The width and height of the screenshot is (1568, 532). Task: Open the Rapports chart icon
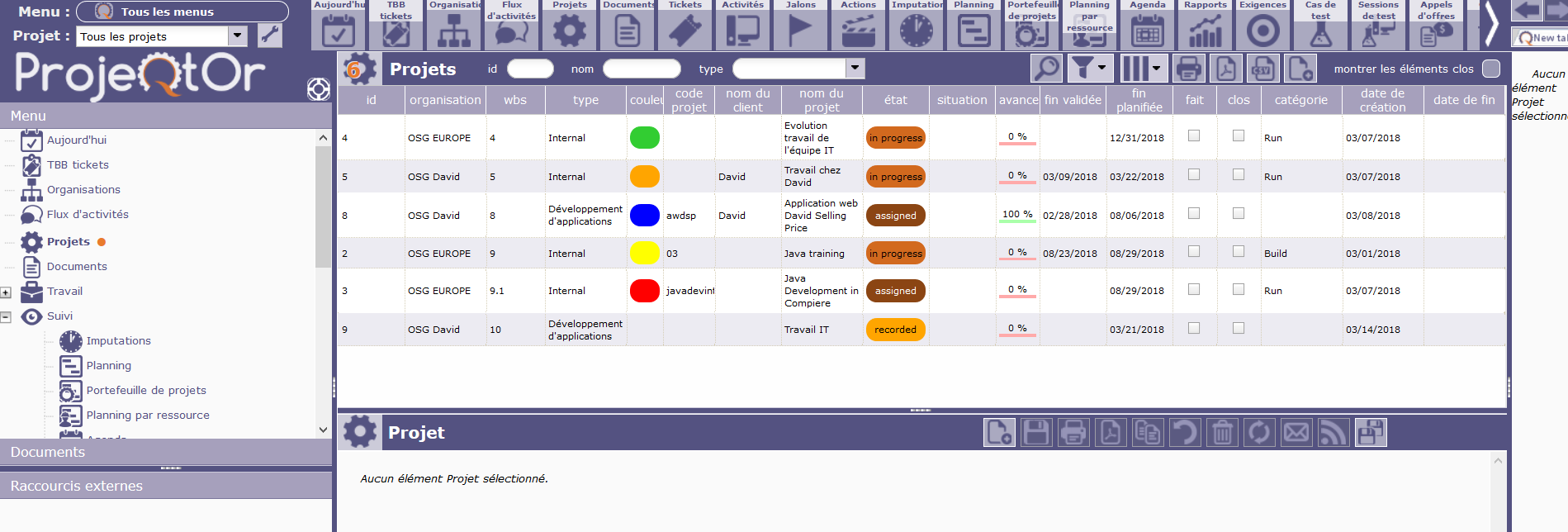tap(1205, 31)
